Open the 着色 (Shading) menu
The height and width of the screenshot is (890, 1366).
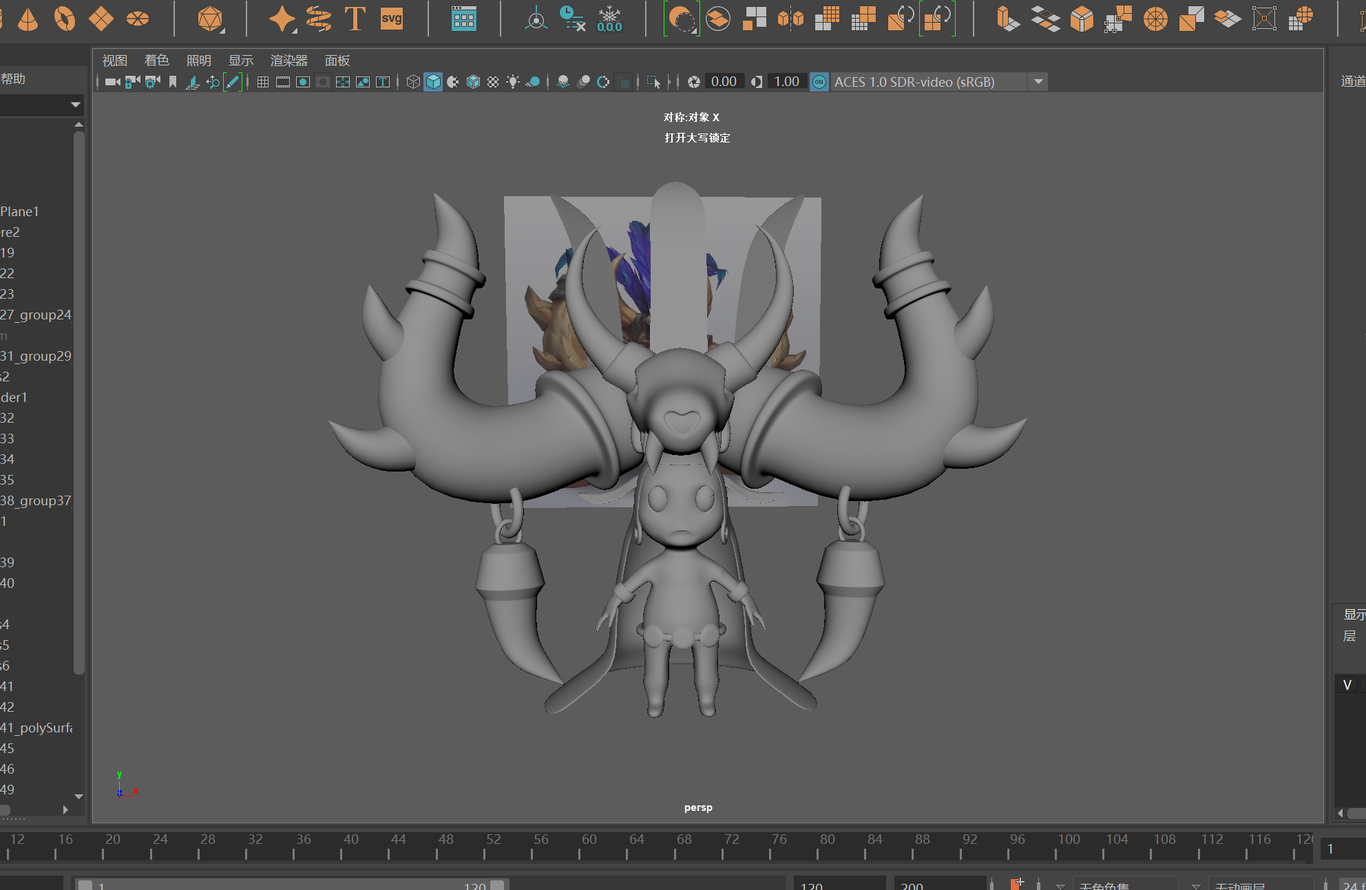coord(157,61)
